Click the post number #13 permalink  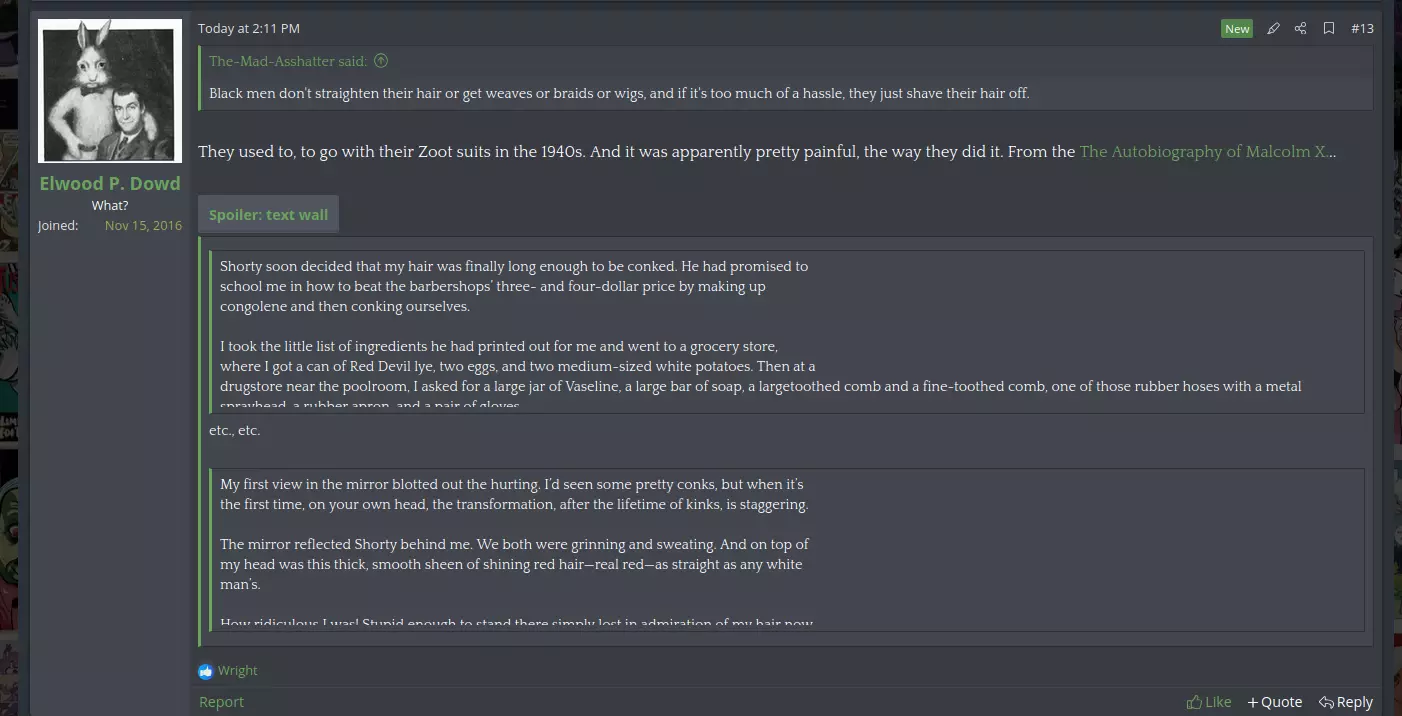[1362, 29]
